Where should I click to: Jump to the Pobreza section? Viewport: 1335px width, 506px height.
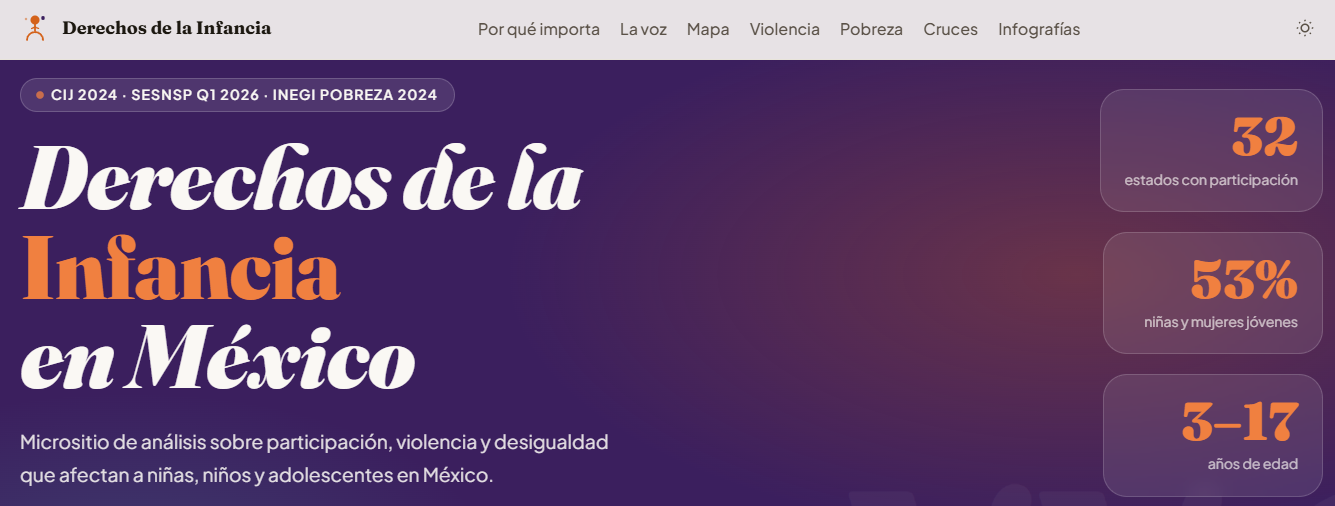coord(871,30)
